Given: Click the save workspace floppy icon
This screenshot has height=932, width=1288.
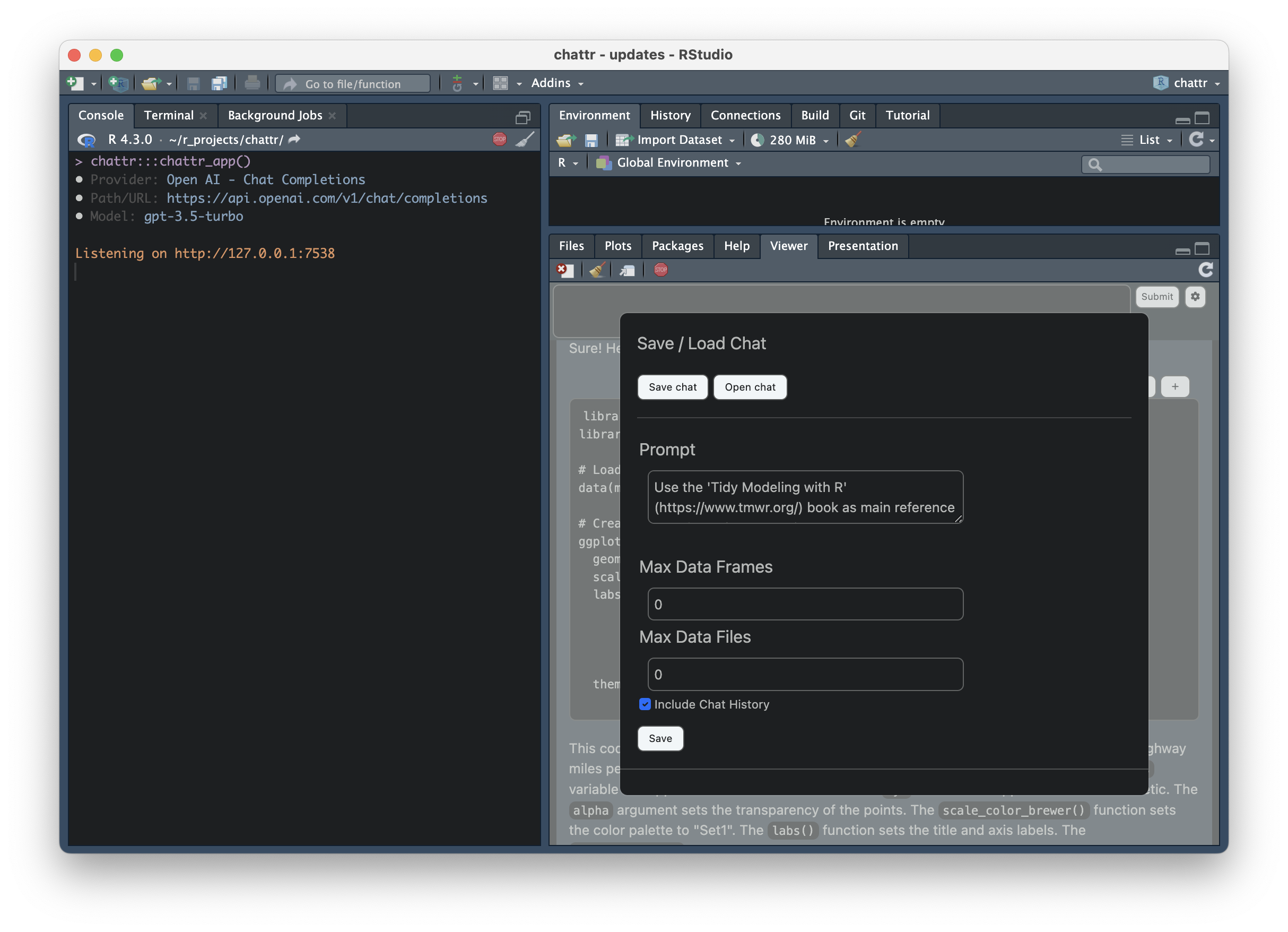Looking at the screenshot, I should pos(591,140).
